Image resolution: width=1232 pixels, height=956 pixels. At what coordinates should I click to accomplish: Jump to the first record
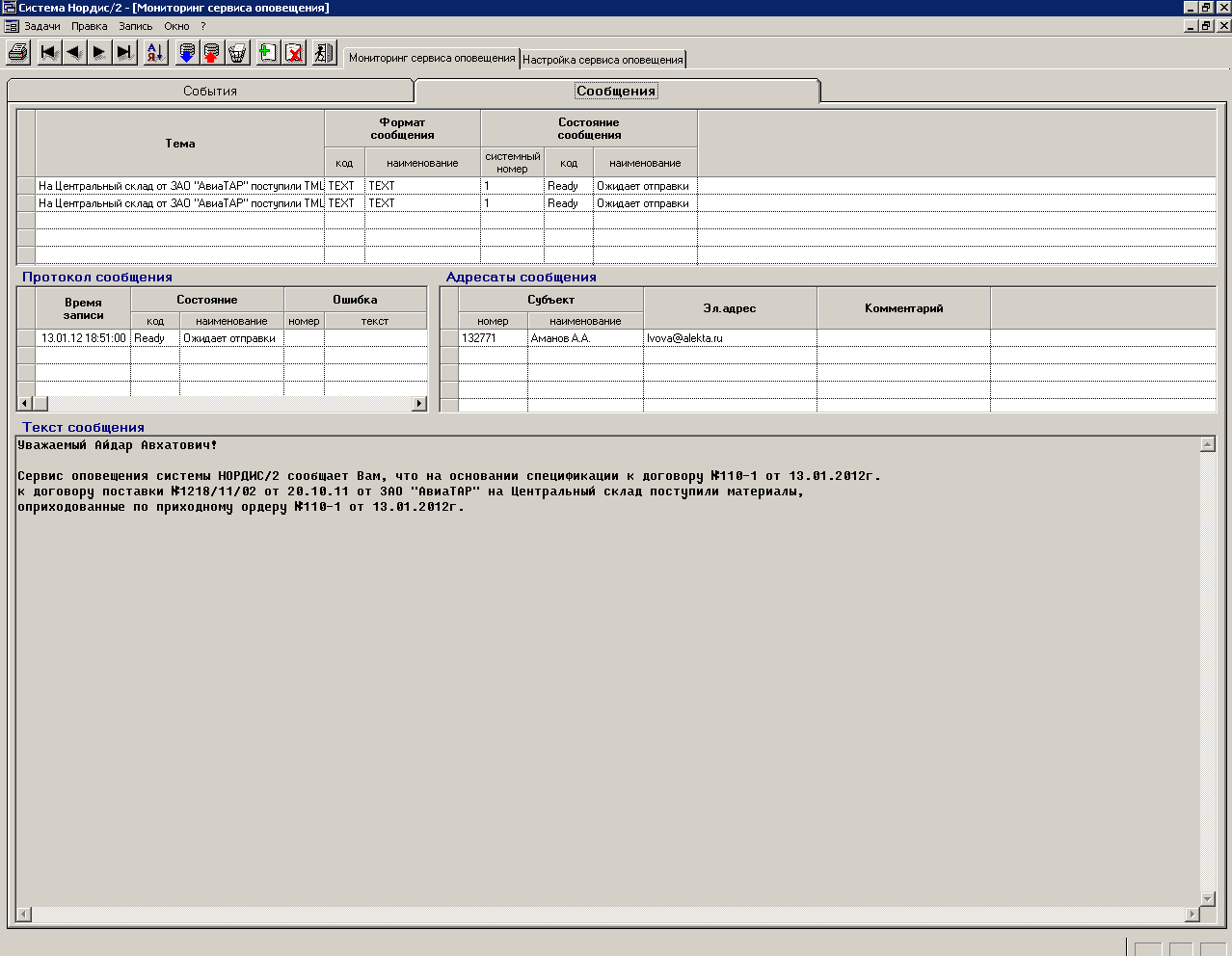49,53
